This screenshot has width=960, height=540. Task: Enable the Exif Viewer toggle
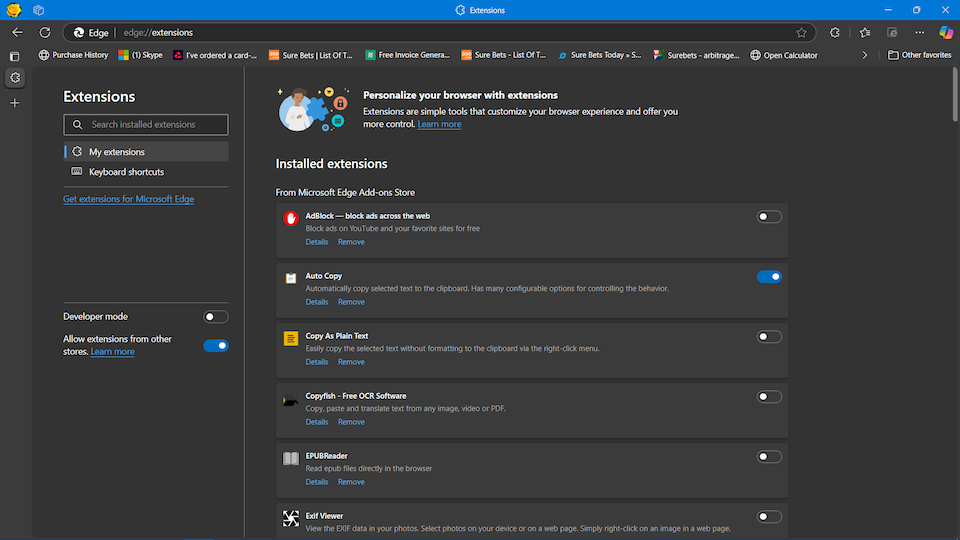click(x=769, y=517)
